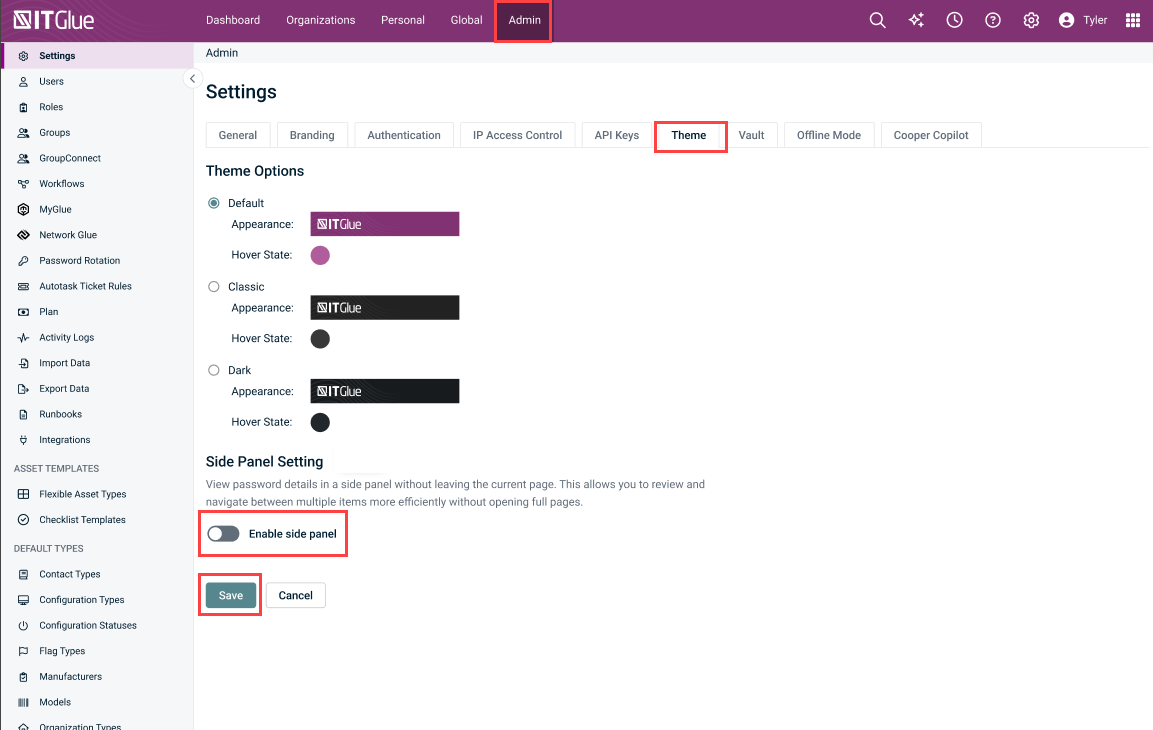Click the sparkle AI assistant icon
The height and width of the screenshot is (730, 1153).
(916, 20)
